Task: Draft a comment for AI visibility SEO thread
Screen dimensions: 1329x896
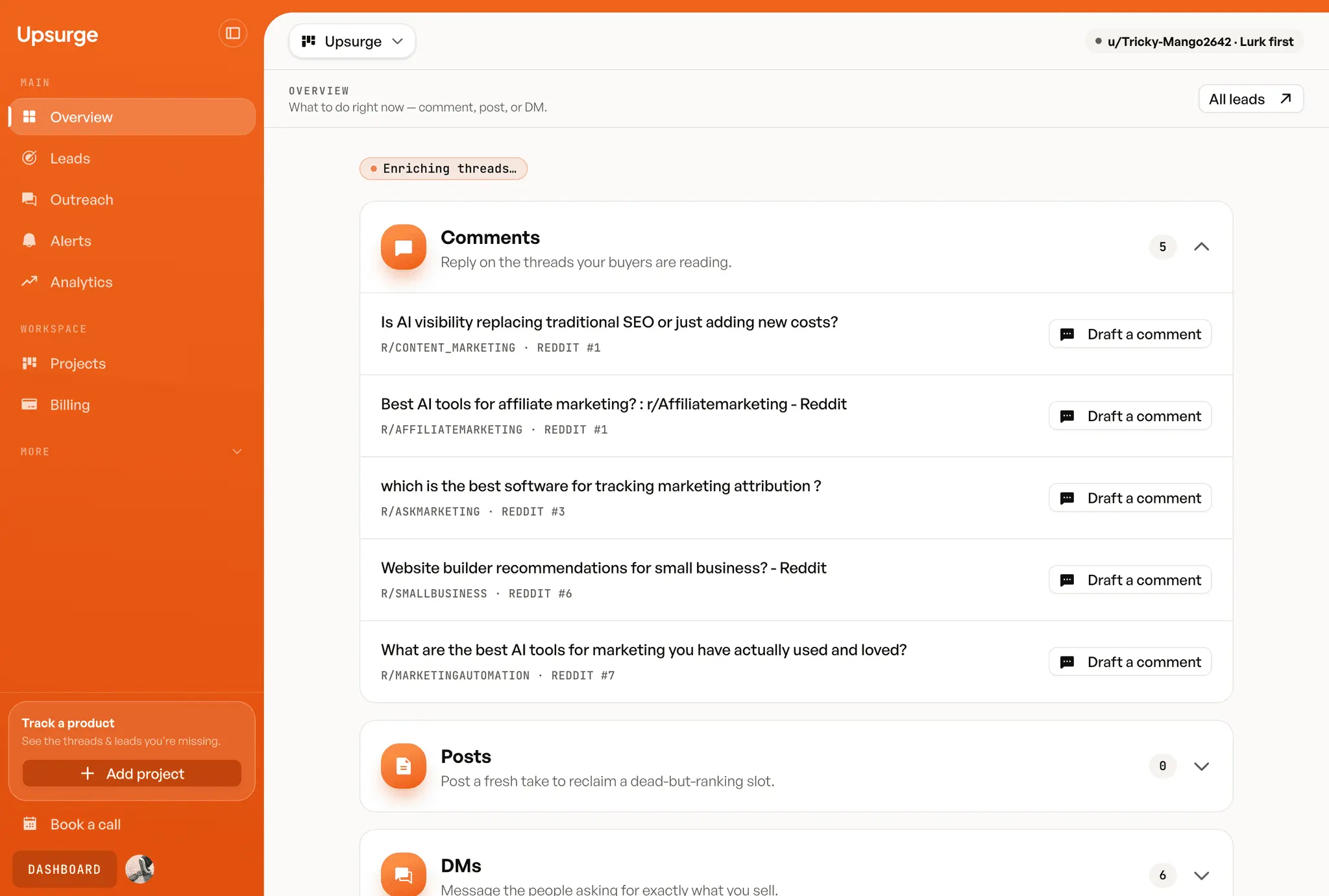Action: pyautogui.click(x=1130, y=334)
